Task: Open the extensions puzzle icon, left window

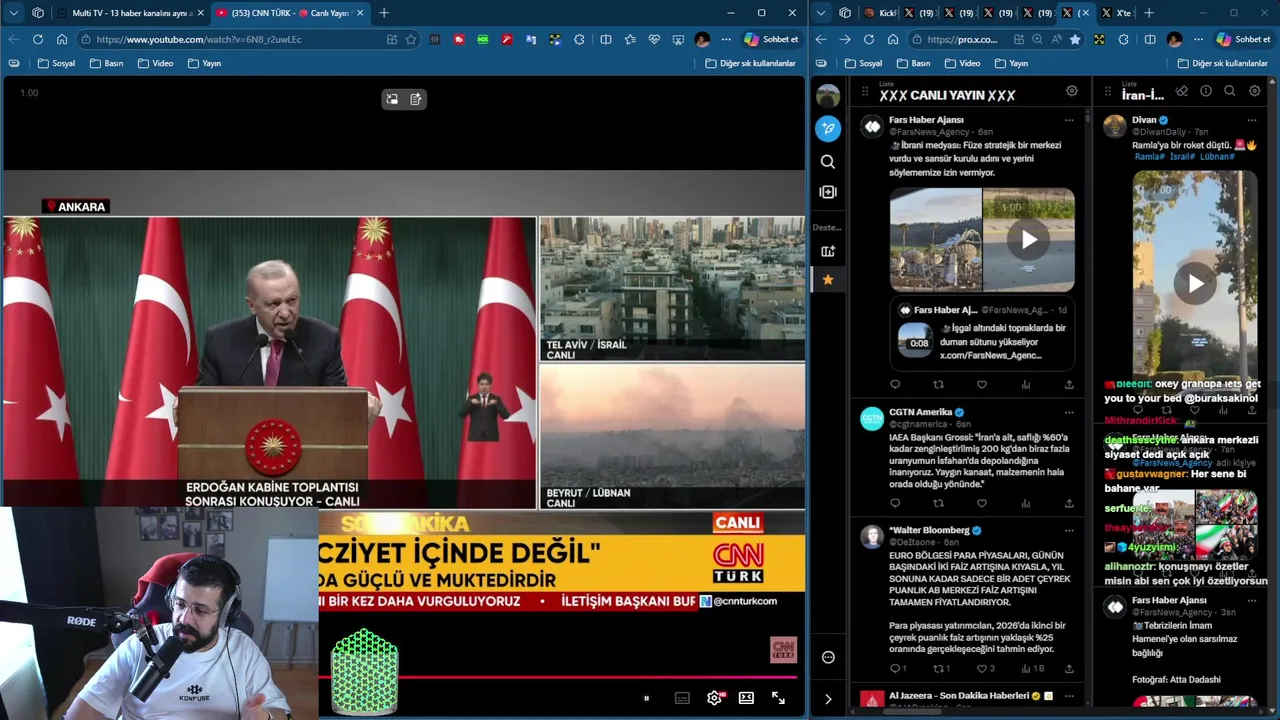Action: pos(579,39)
